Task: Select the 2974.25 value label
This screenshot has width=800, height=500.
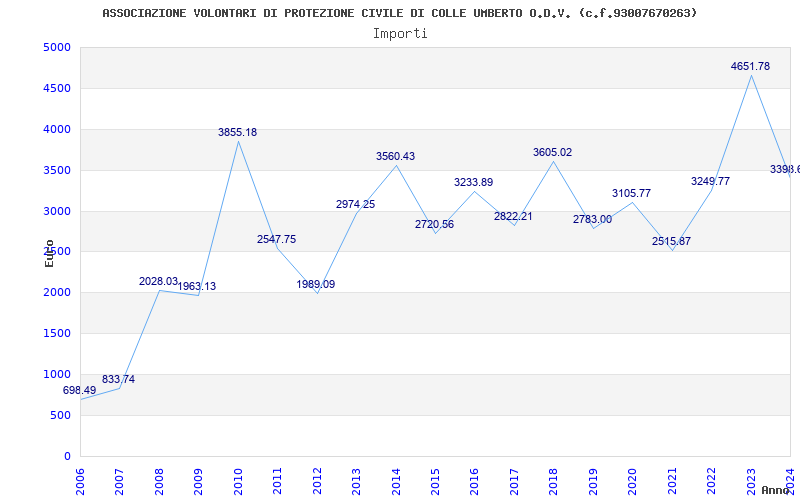Action: point(356,204)
